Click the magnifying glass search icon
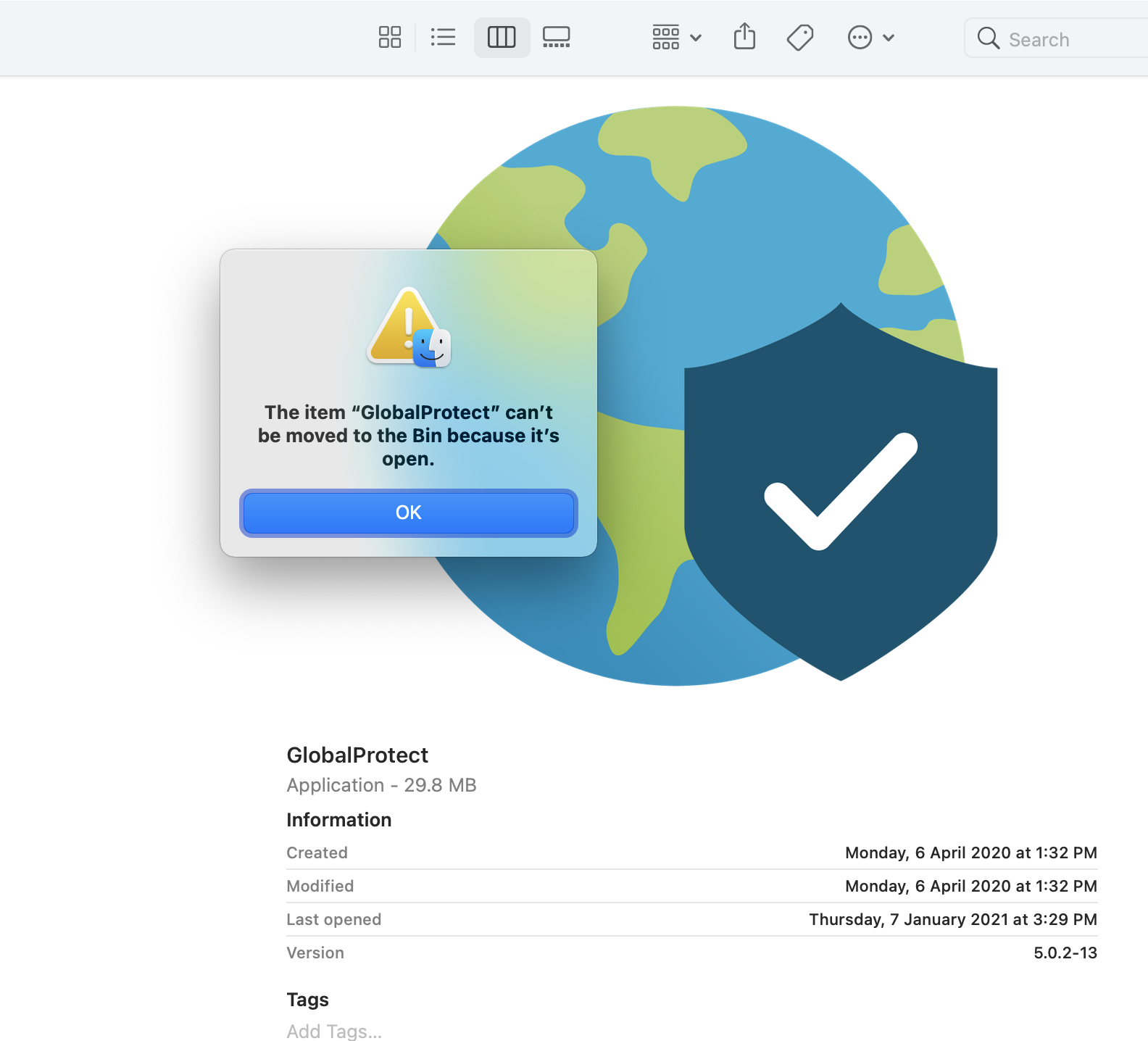The width and height of the screenshot is (1148, 1041). click(x=988, y=38)
